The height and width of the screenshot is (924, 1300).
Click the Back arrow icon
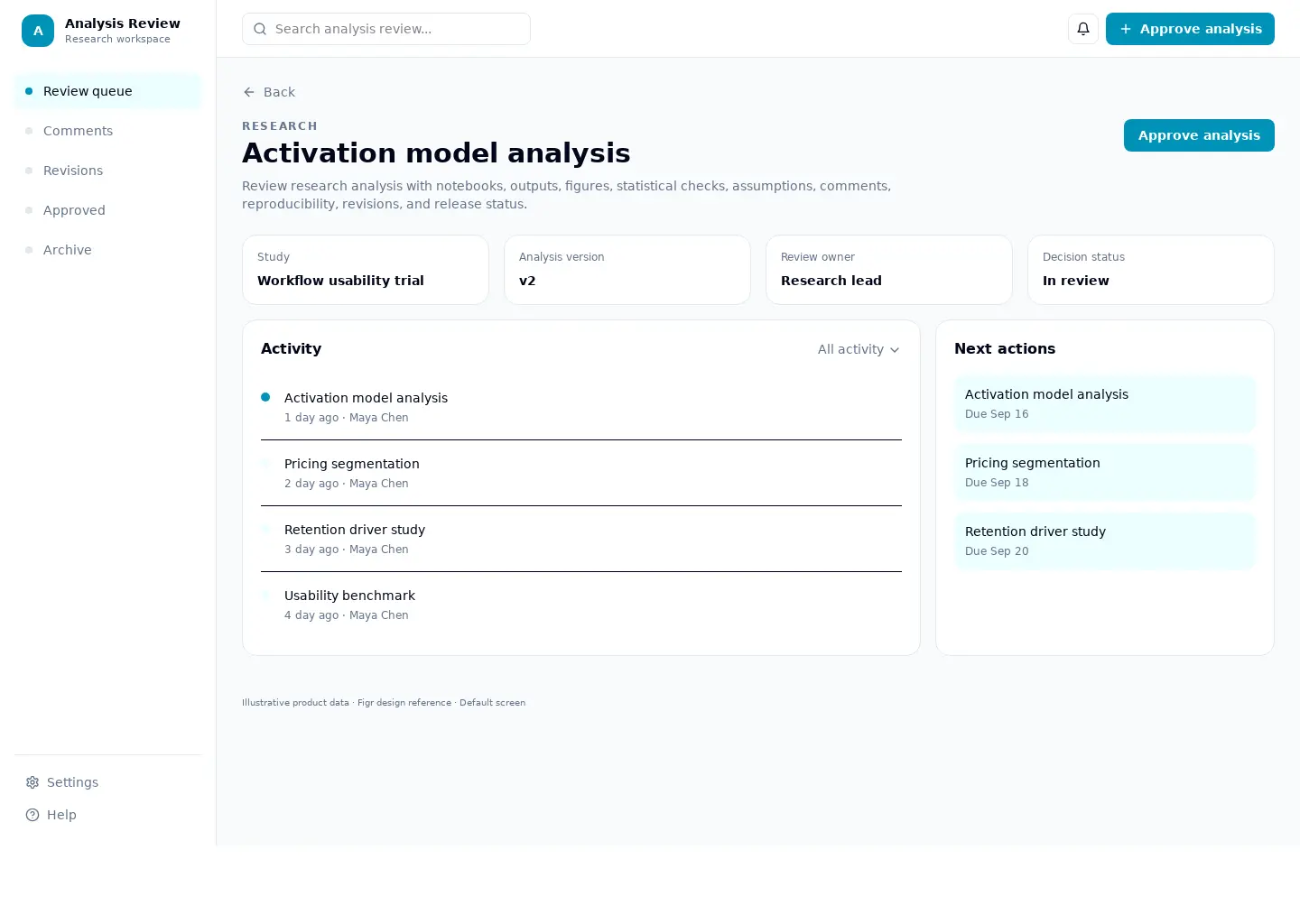coord(249,92)
